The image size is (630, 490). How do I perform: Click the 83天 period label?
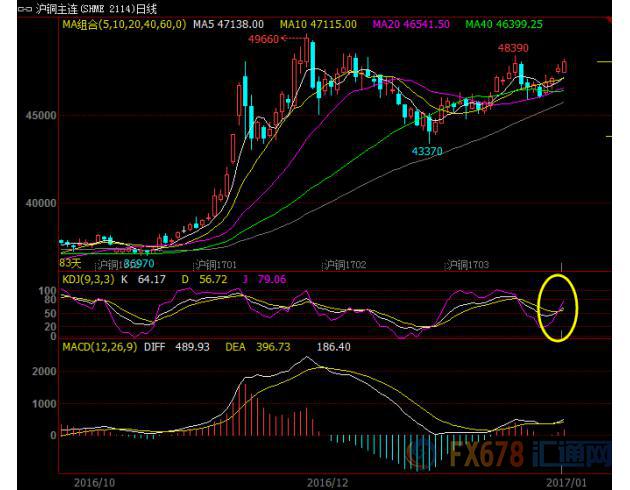(x=70, y=263)
